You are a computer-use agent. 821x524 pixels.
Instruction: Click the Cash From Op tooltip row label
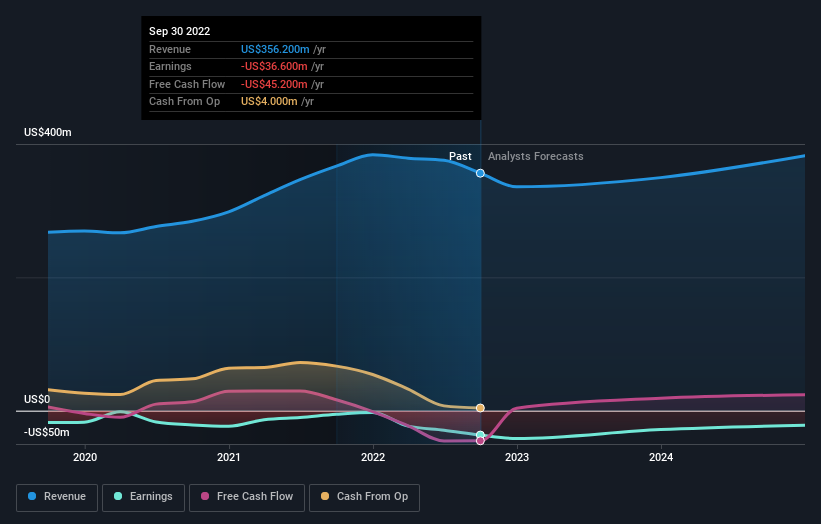[x=184, y=102]
